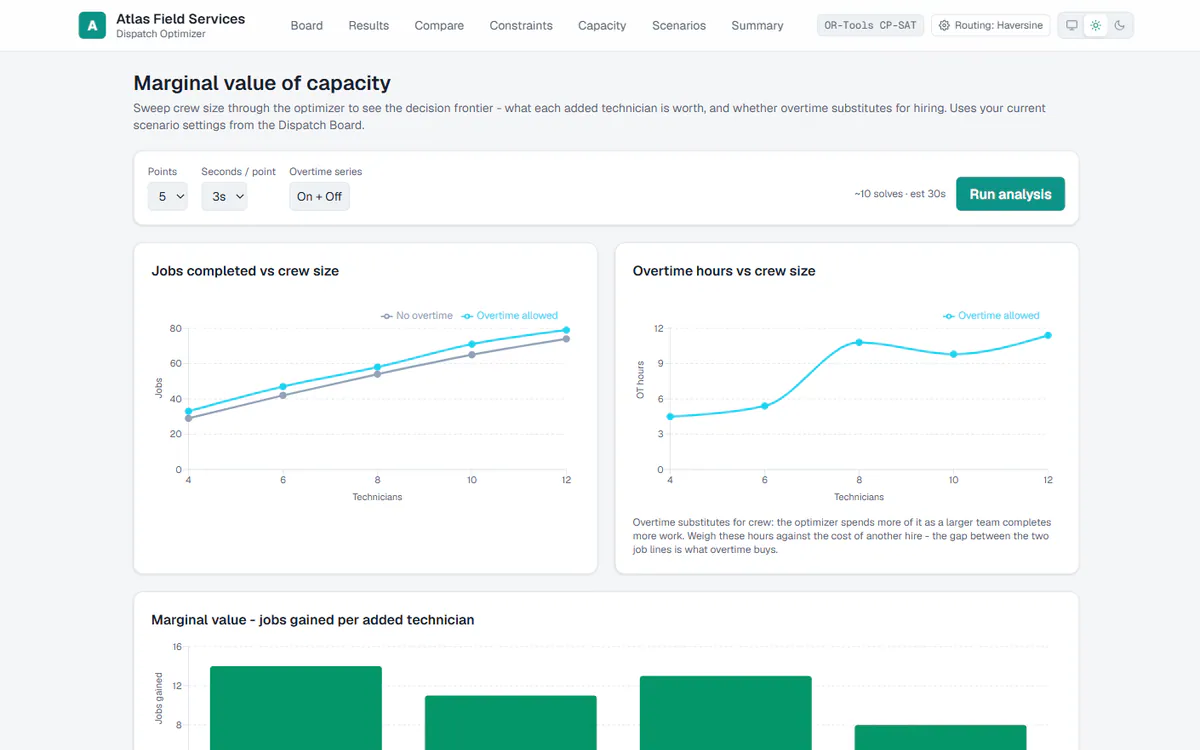Open the Compare tab
The height and width of the screenshot is (750, 1200).
click(439, 25)
